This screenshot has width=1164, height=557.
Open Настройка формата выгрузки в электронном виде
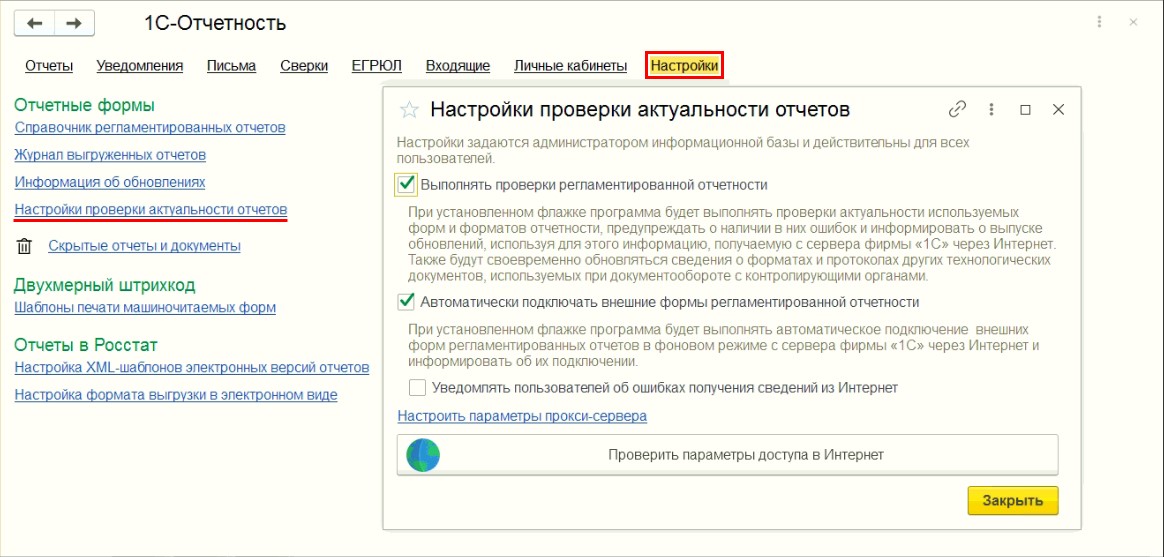(x=176, y=395)
